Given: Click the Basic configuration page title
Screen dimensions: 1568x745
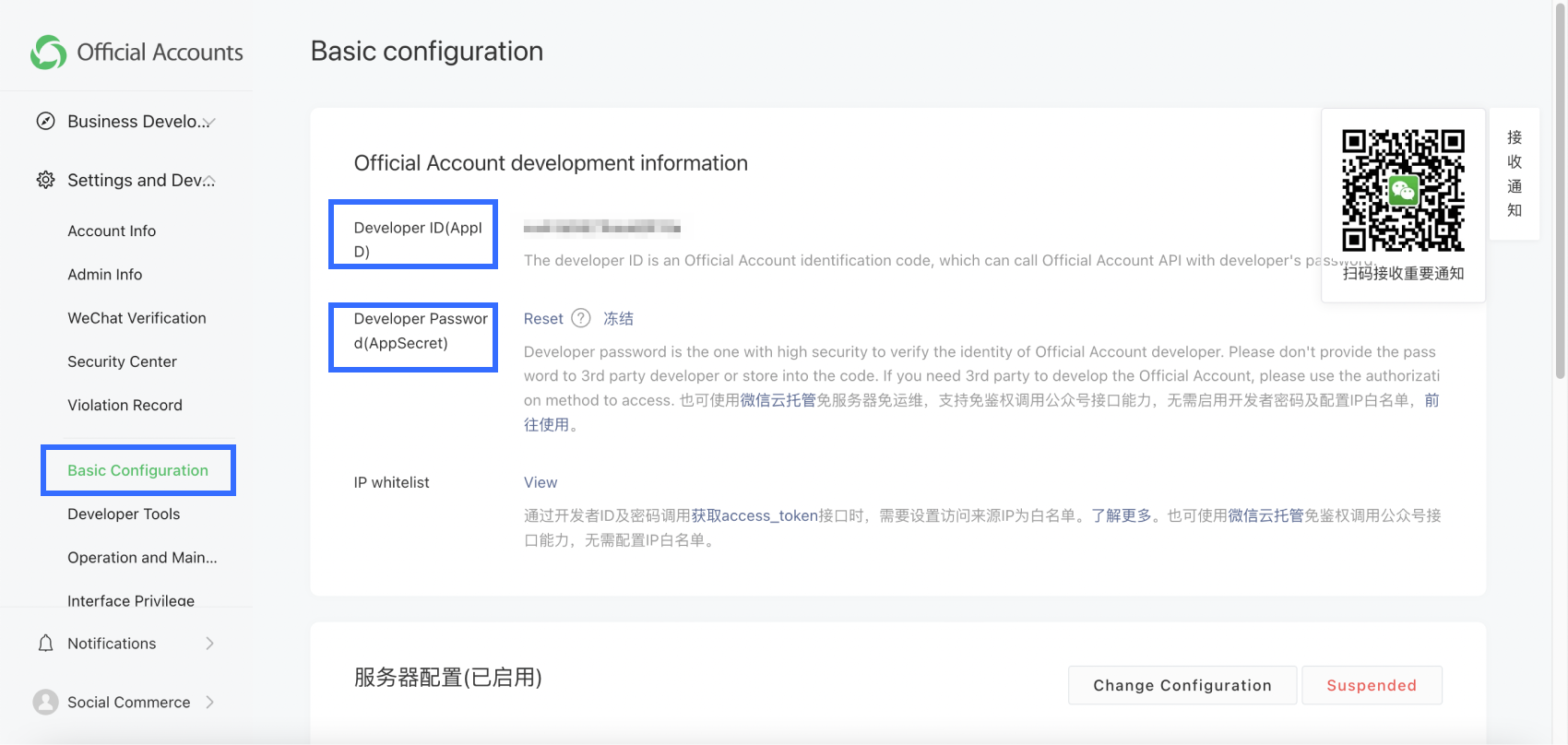Looking at the screenshot, I should pyautogui.click(x=427, y=51).
